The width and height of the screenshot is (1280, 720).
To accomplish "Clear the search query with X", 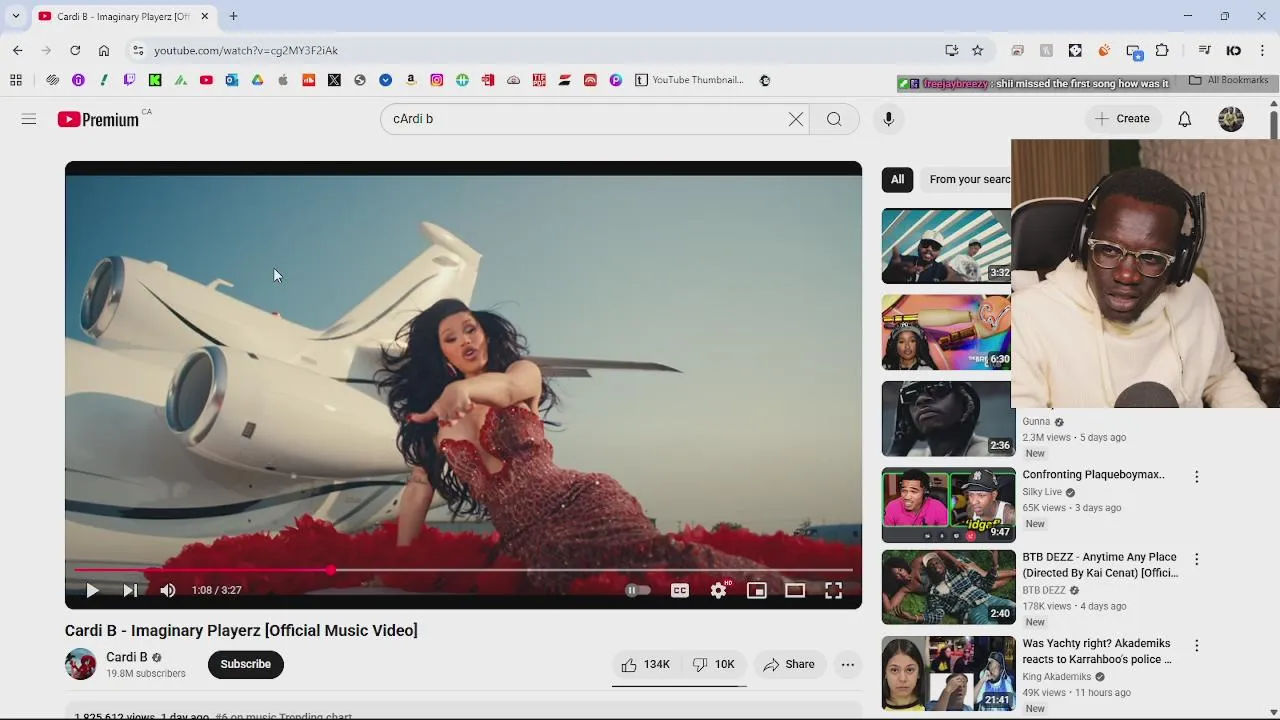I will click(x=796, y=119).
